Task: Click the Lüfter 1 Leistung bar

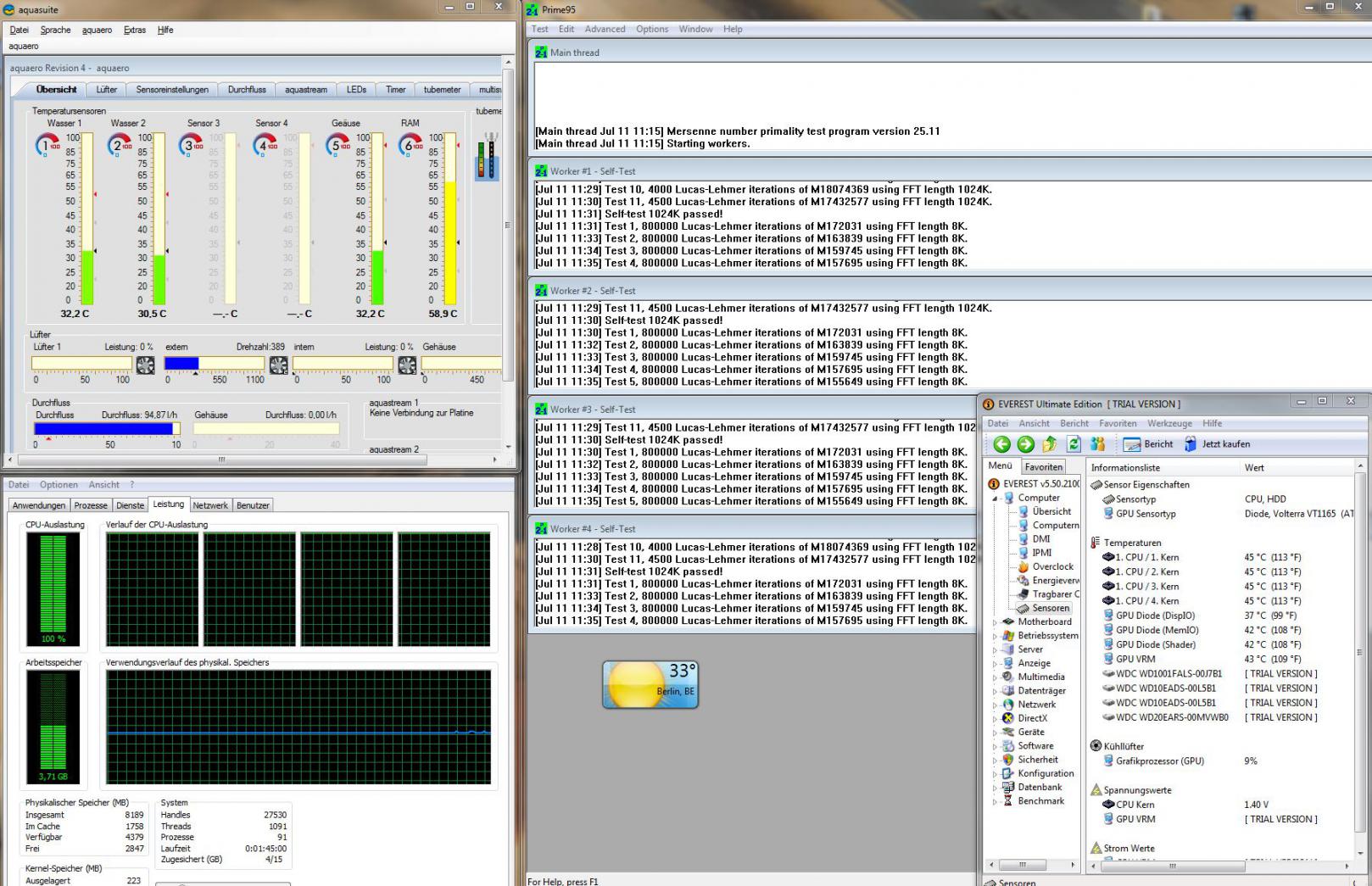Action: pos(81,364)
